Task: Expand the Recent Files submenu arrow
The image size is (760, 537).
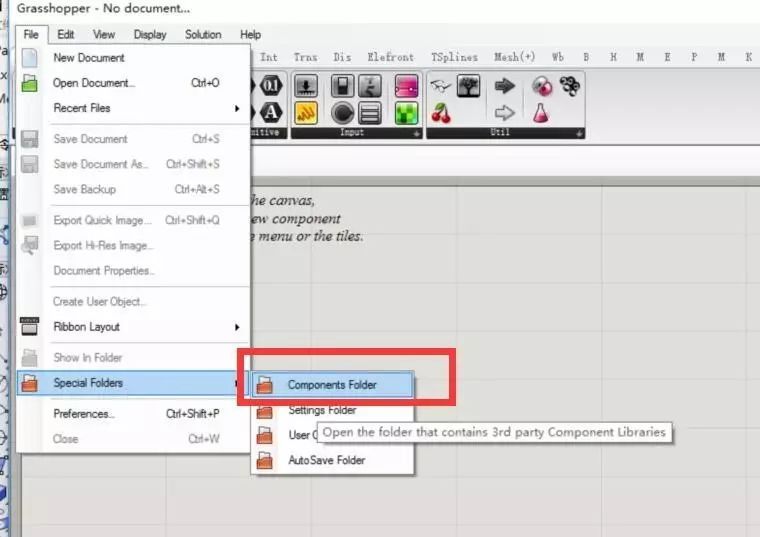Action: click(237, 108)
